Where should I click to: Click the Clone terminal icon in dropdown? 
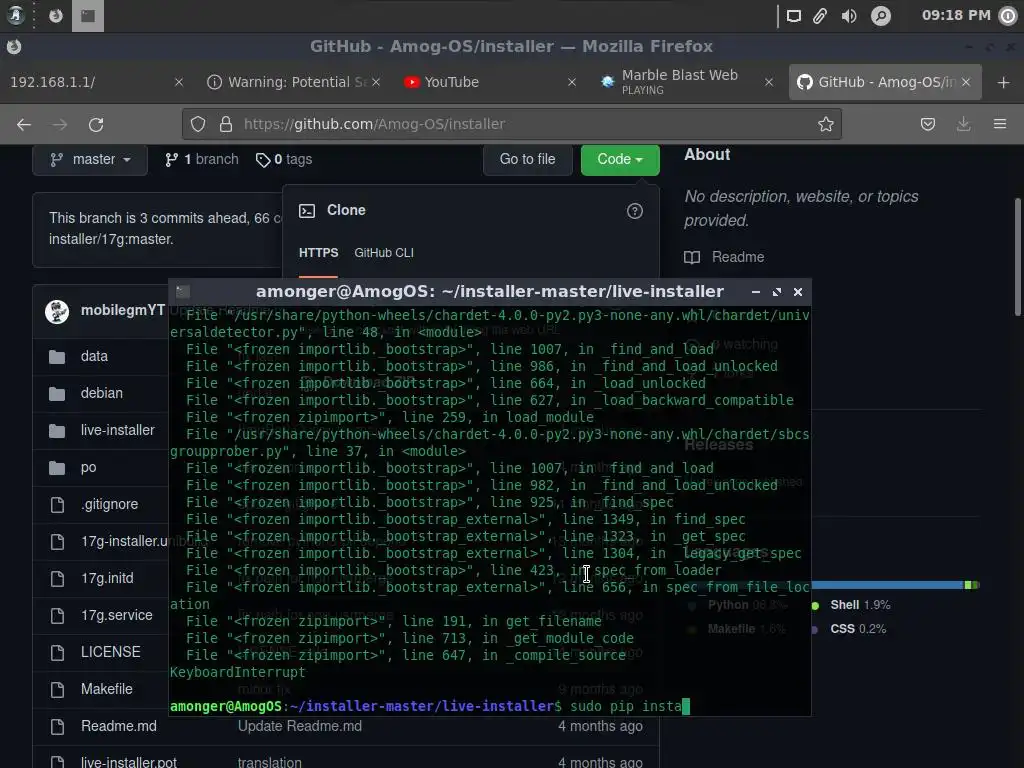click(x=307, y=211)
